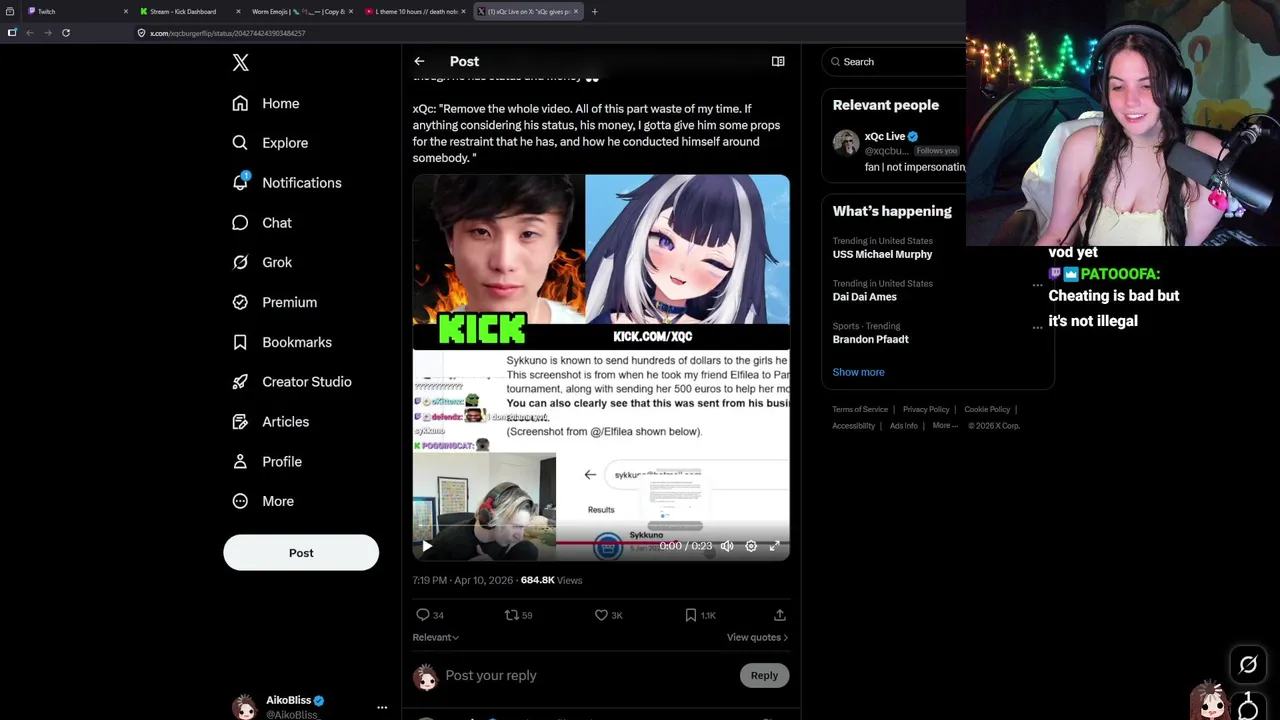Image resolution: width=1280 pixels, height=720 pixels.
Task: Go back with the Post header arrow
Action: [x=419, y=61]
